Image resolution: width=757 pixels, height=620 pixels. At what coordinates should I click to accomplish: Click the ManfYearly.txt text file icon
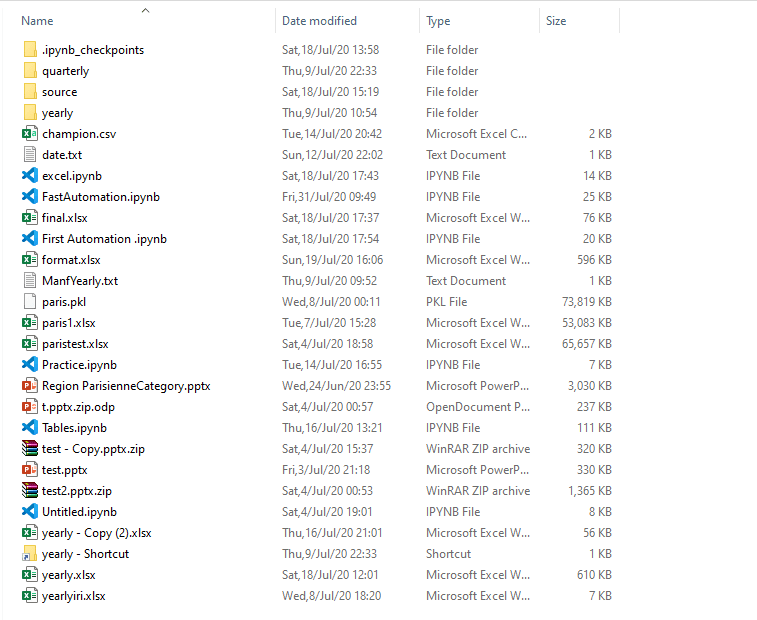[x=30, y=281]
